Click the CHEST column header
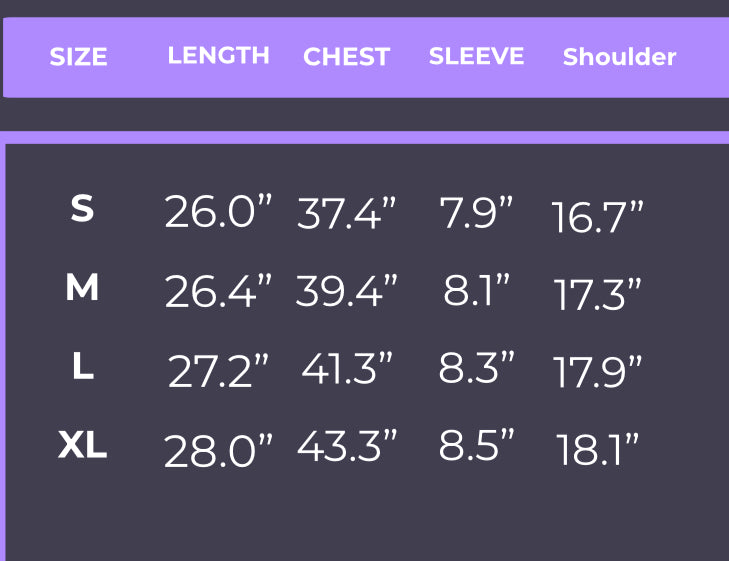 pos(346,57)
